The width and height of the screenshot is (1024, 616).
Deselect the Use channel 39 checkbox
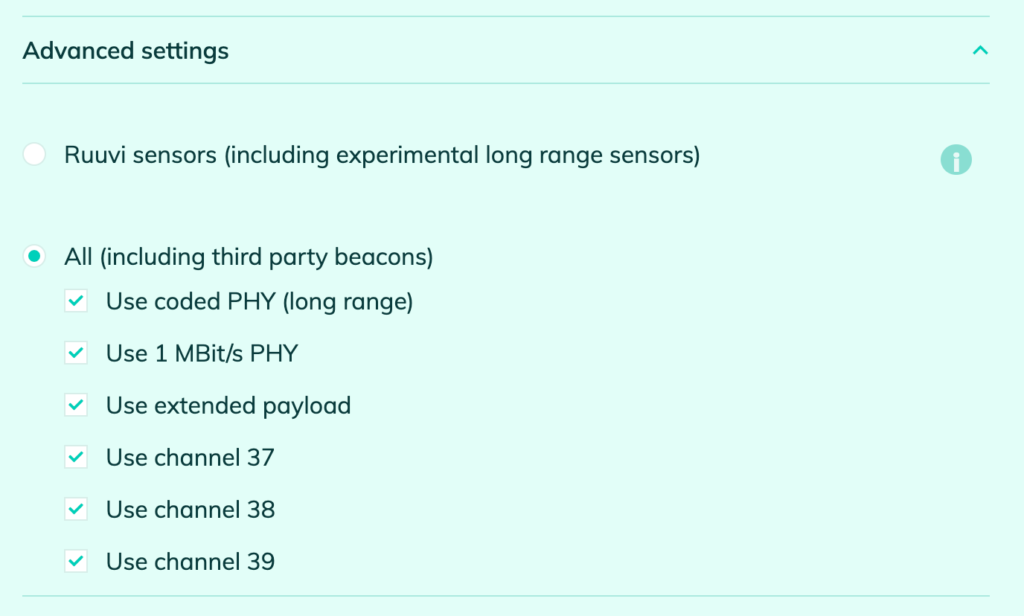point(76,561)
